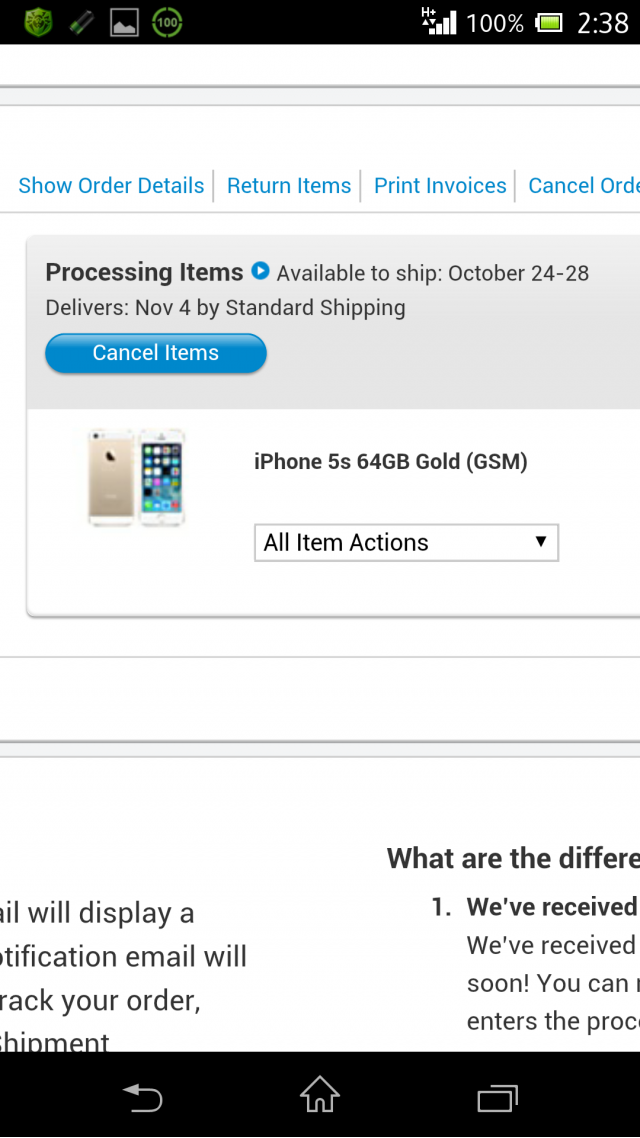Click the blue Cancel Items button
This screenshot has width=640, height=1138.
pos(155,353)
